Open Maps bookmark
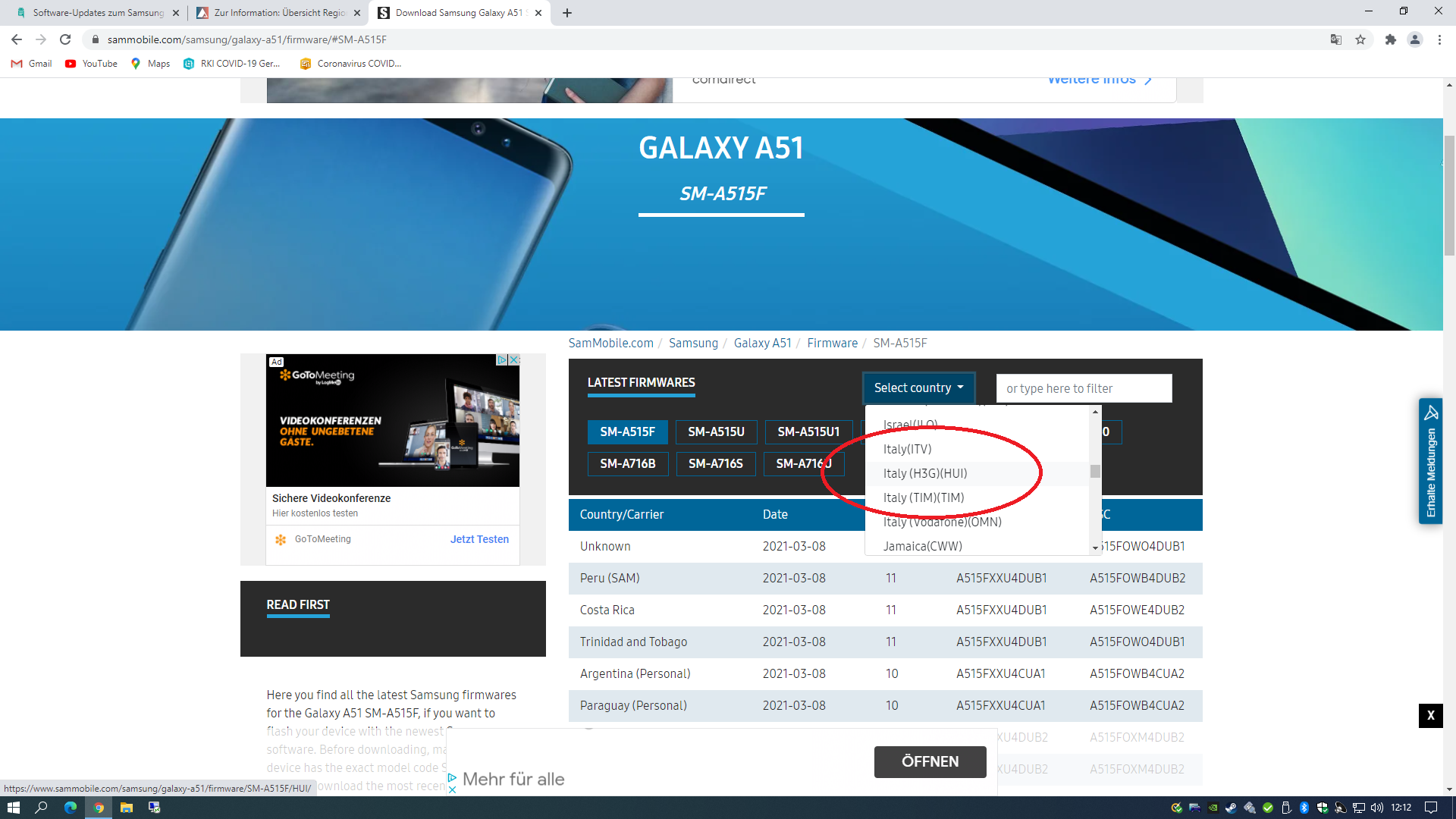This screenshot has width=1456, height=819. tap(150, 64)
